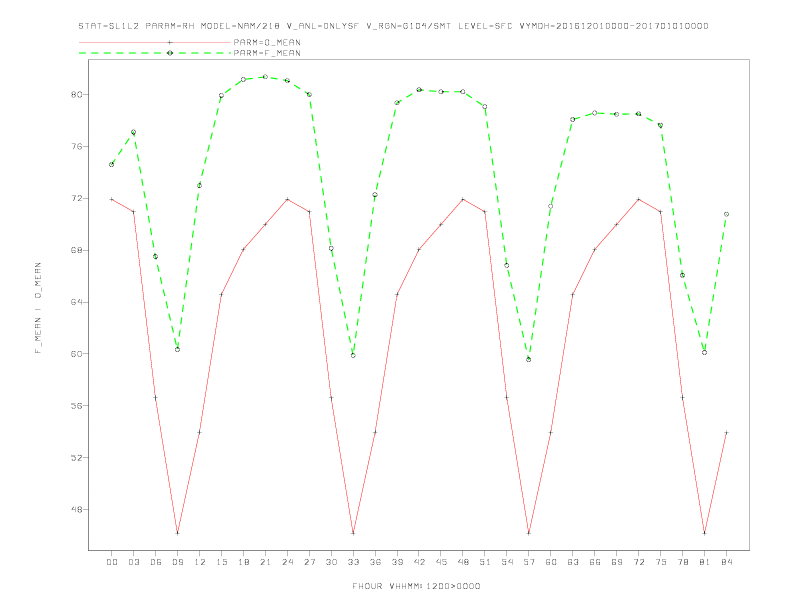Viewport: 792px width, 612px height.
Task: Select red O_MEAN data point at hour 24
Action: tap(287, 199)
